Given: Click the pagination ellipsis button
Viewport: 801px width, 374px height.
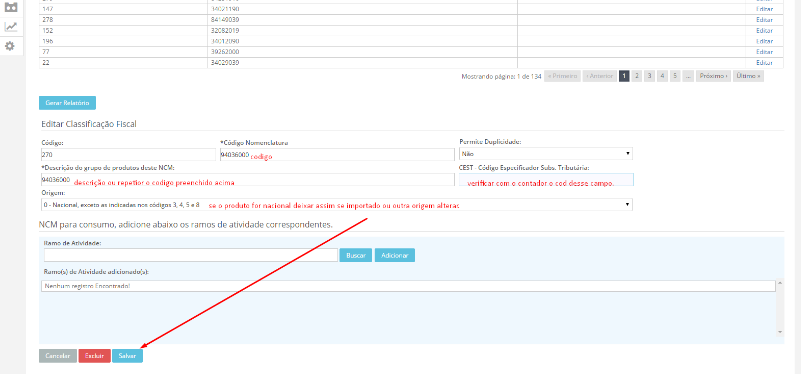Looking at the screenshot, I should pyautogui.click(x=688, y=76).
